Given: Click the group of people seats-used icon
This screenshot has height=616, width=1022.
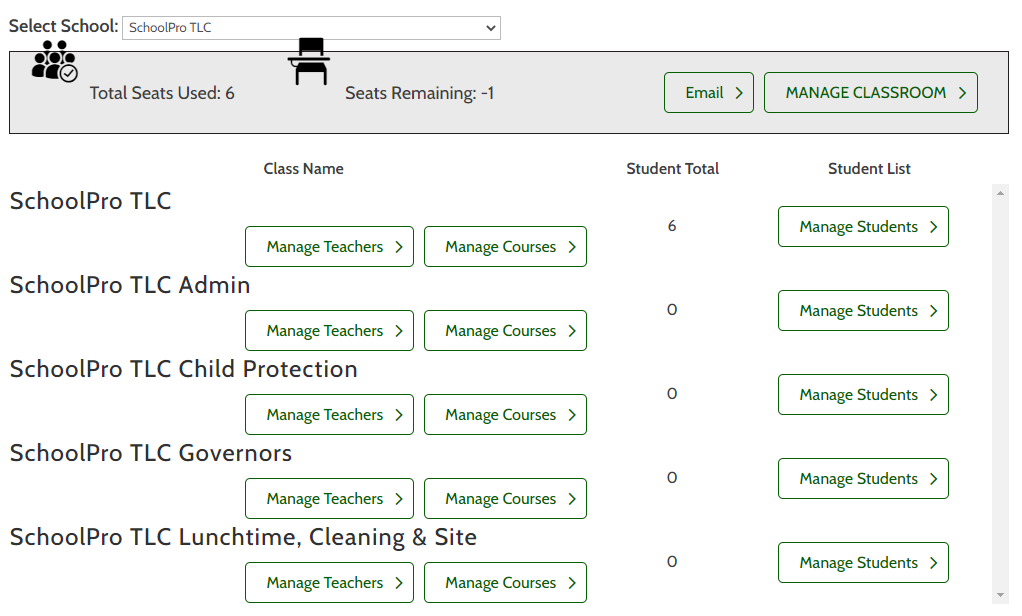Looking at the screenshot, I should pos(53,61).
